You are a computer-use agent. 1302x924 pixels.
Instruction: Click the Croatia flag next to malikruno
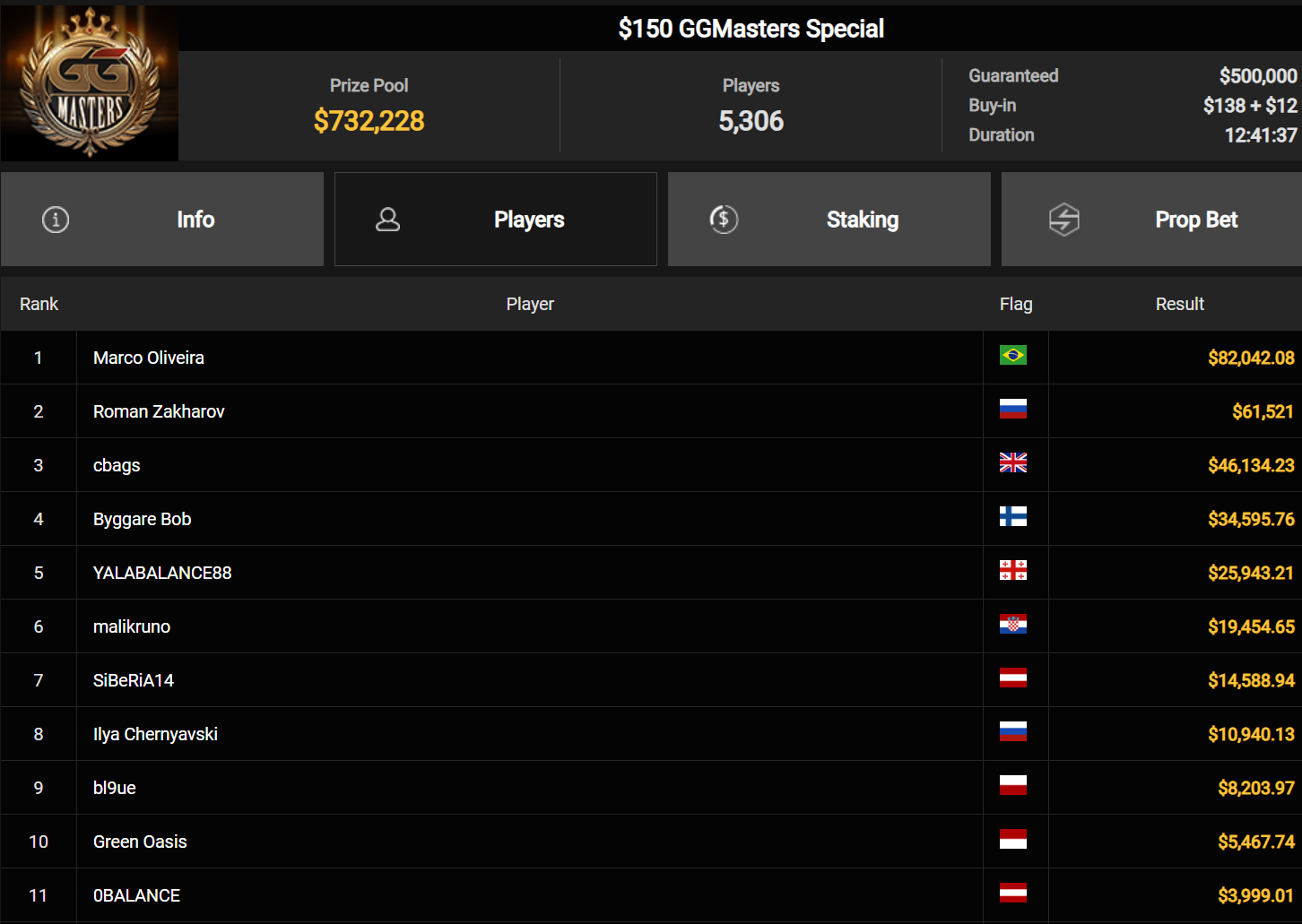point(1013,625)
